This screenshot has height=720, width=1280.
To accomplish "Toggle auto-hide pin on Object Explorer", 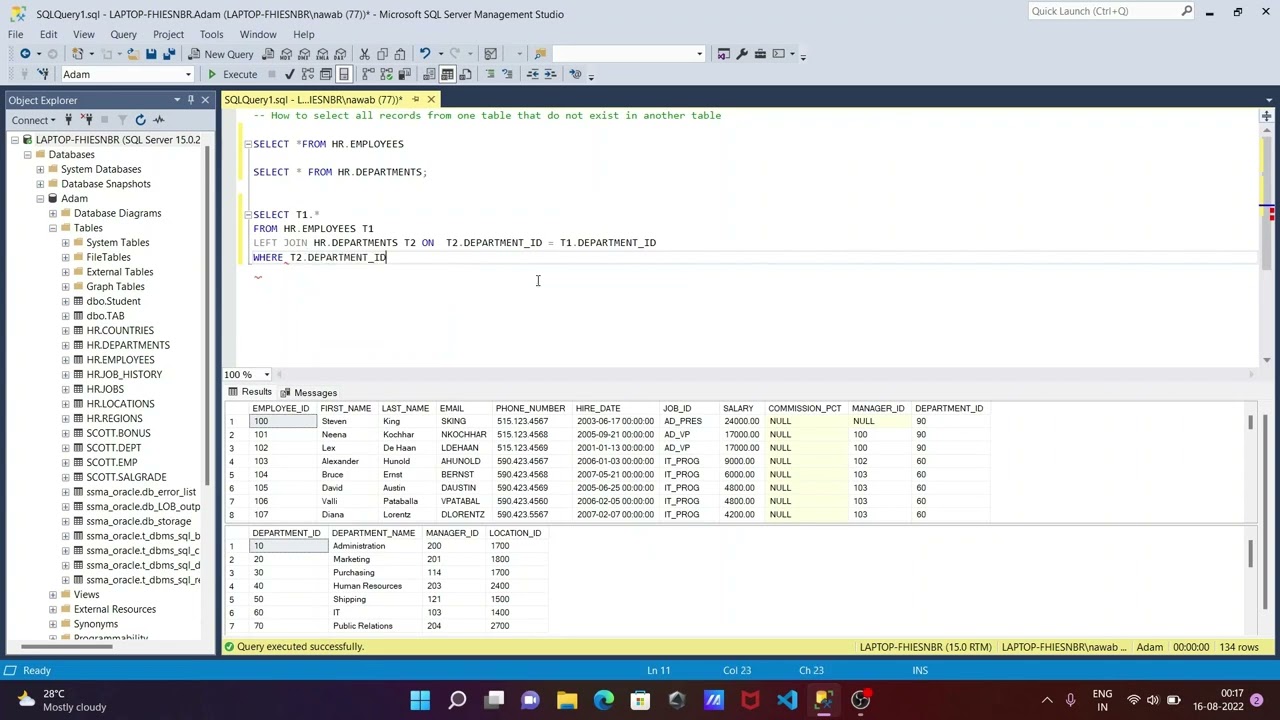I will pos(190,100).
